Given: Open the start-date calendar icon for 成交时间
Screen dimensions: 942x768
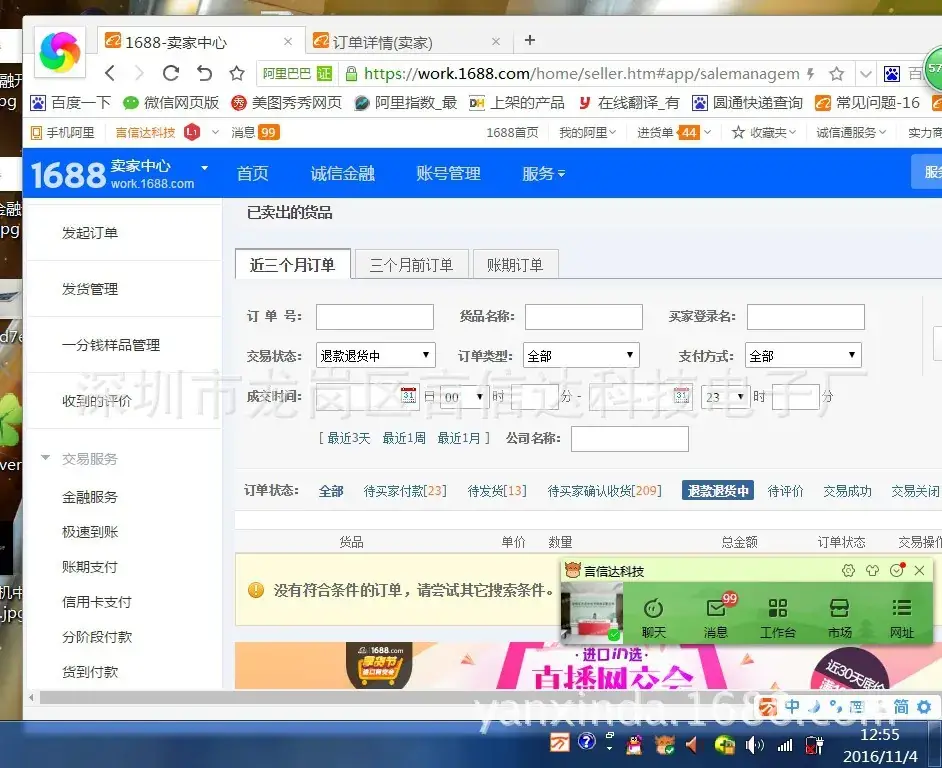Looking at the screenshot, I should 409,396.
